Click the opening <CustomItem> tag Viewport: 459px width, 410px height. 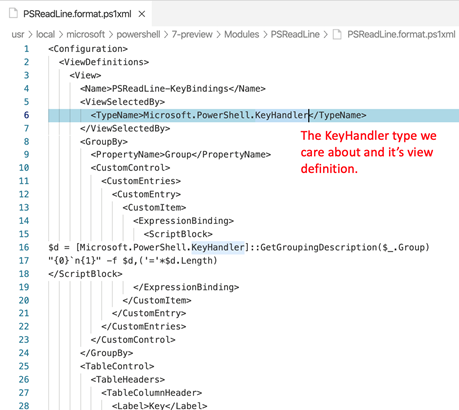click(x=154, y=208)
